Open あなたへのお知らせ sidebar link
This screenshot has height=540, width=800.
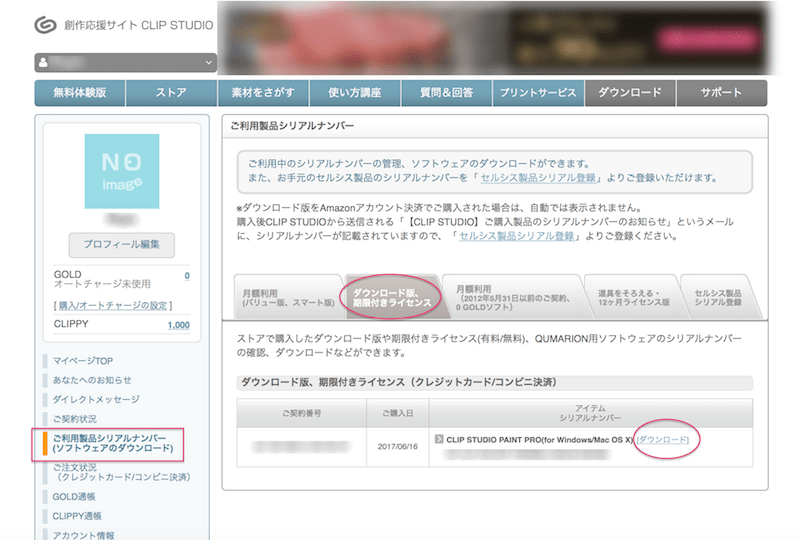point(92,380)
